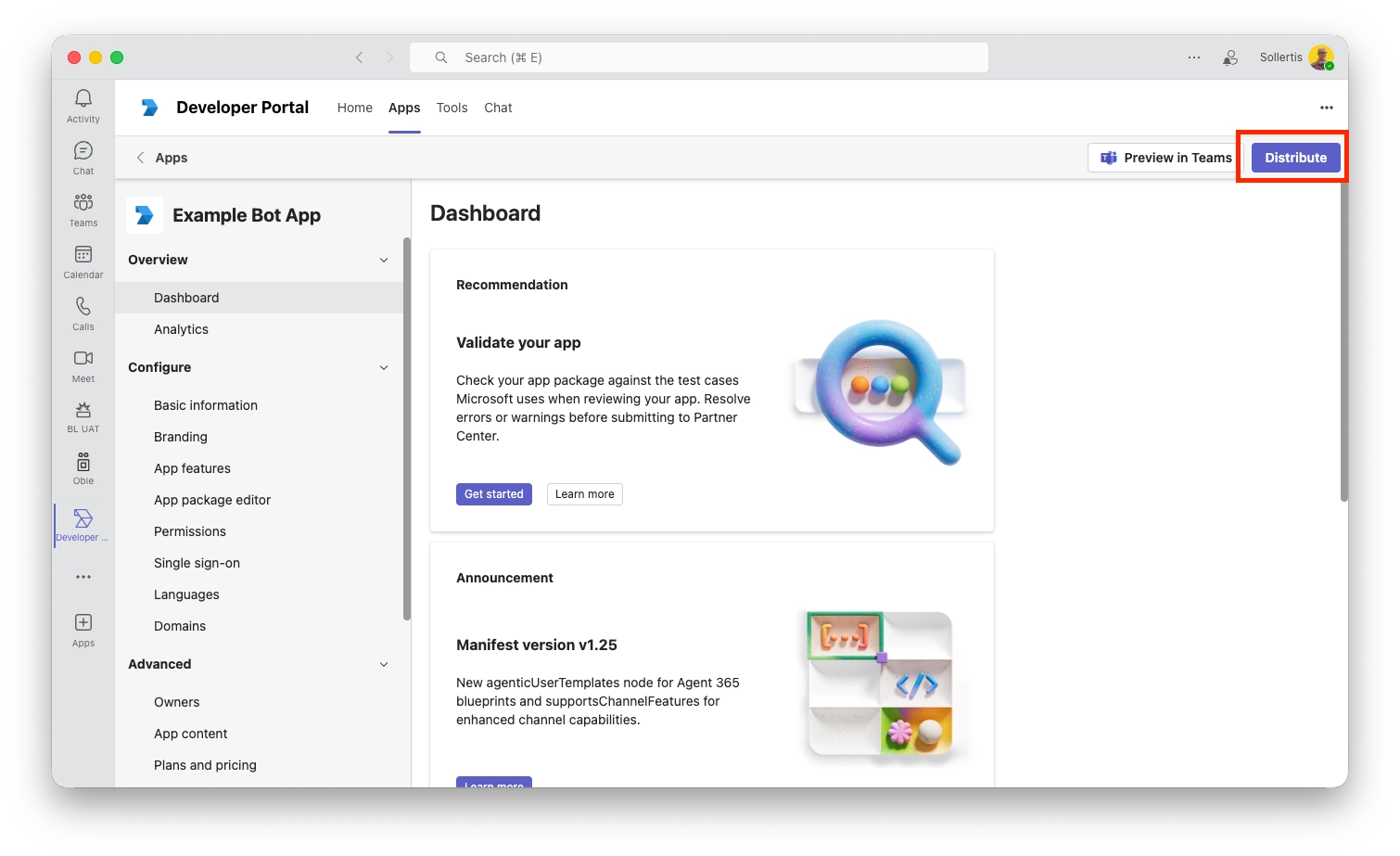Click the main content vertical scrollbar
Screen dimensions: 1400x856
(x=1343, y=343)
